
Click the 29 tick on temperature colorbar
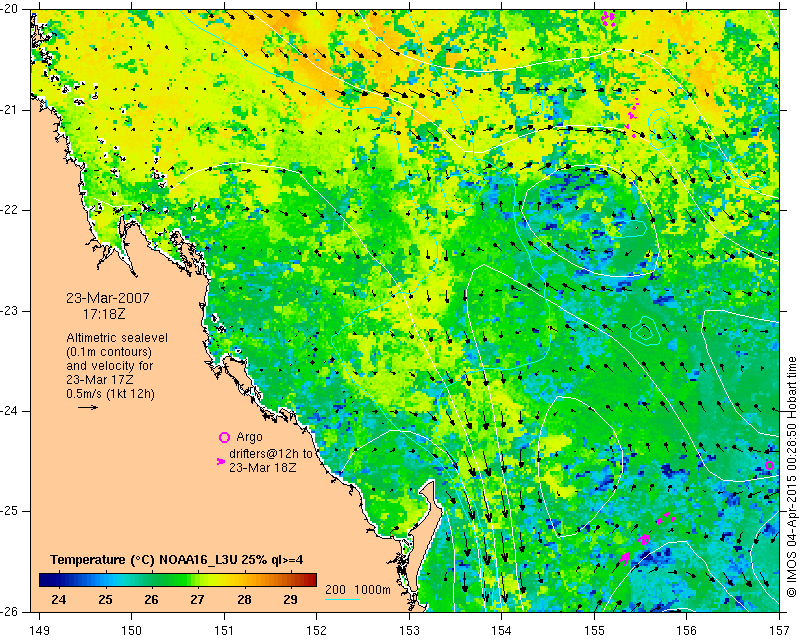[x=290, y=600]
